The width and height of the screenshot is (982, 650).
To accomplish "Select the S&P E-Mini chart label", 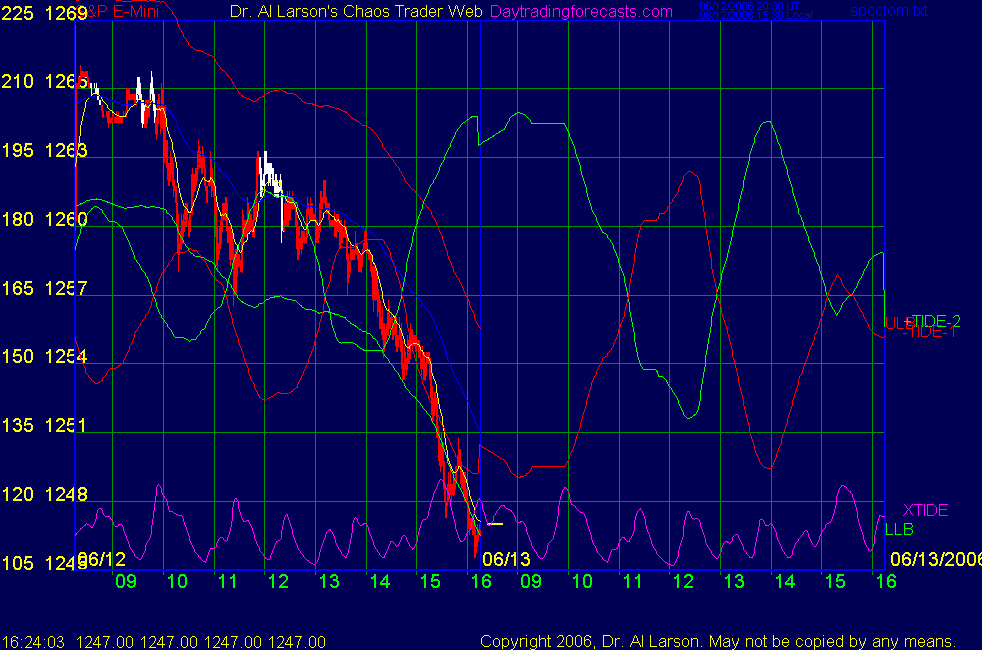I will 112,11.
